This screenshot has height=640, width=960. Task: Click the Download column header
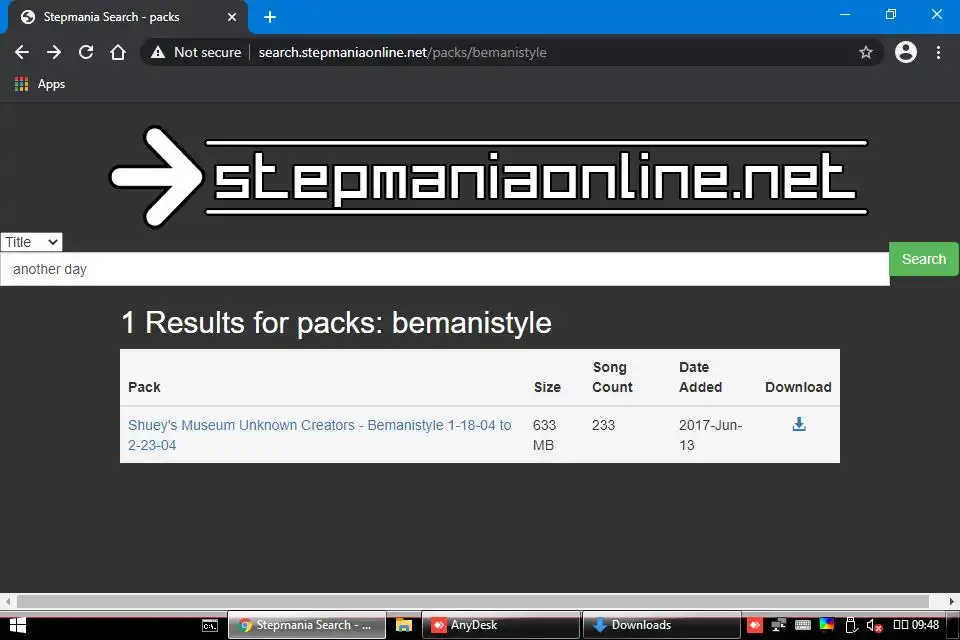pyautogui.click(x=798, y=387)
